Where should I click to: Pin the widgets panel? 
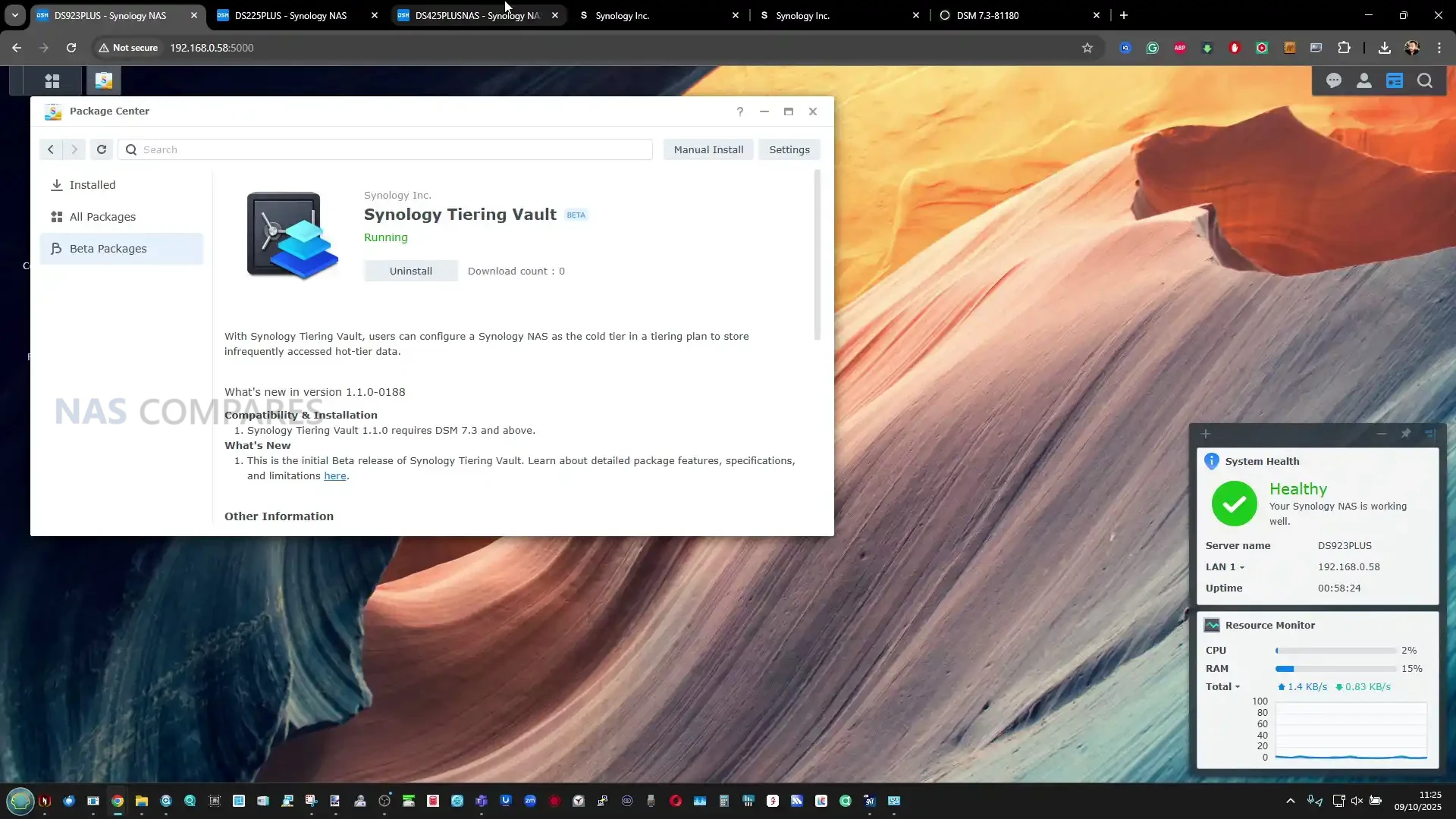(x=1405, y=434)
